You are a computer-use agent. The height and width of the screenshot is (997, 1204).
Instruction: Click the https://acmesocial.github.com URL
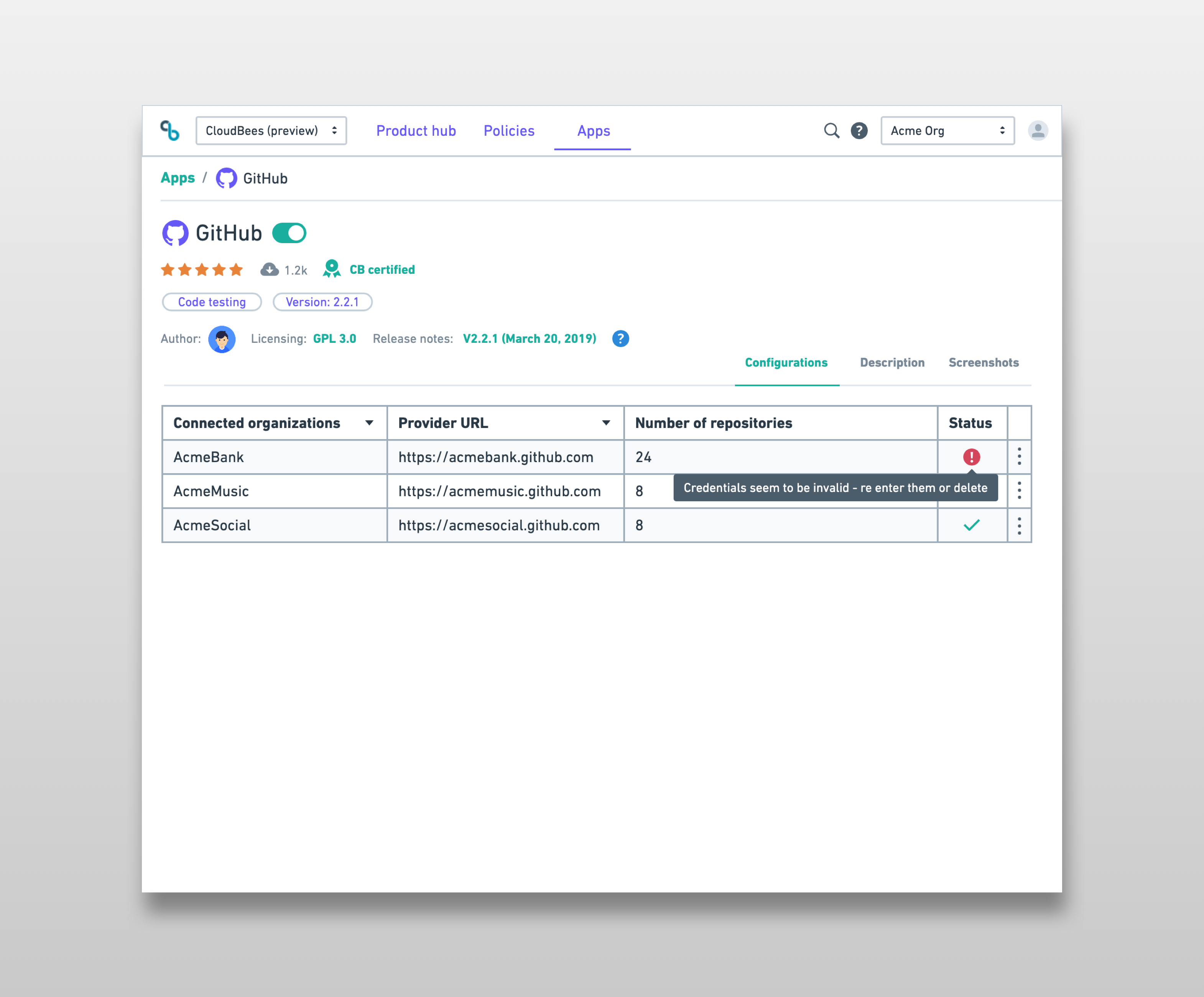pos(499,525)
